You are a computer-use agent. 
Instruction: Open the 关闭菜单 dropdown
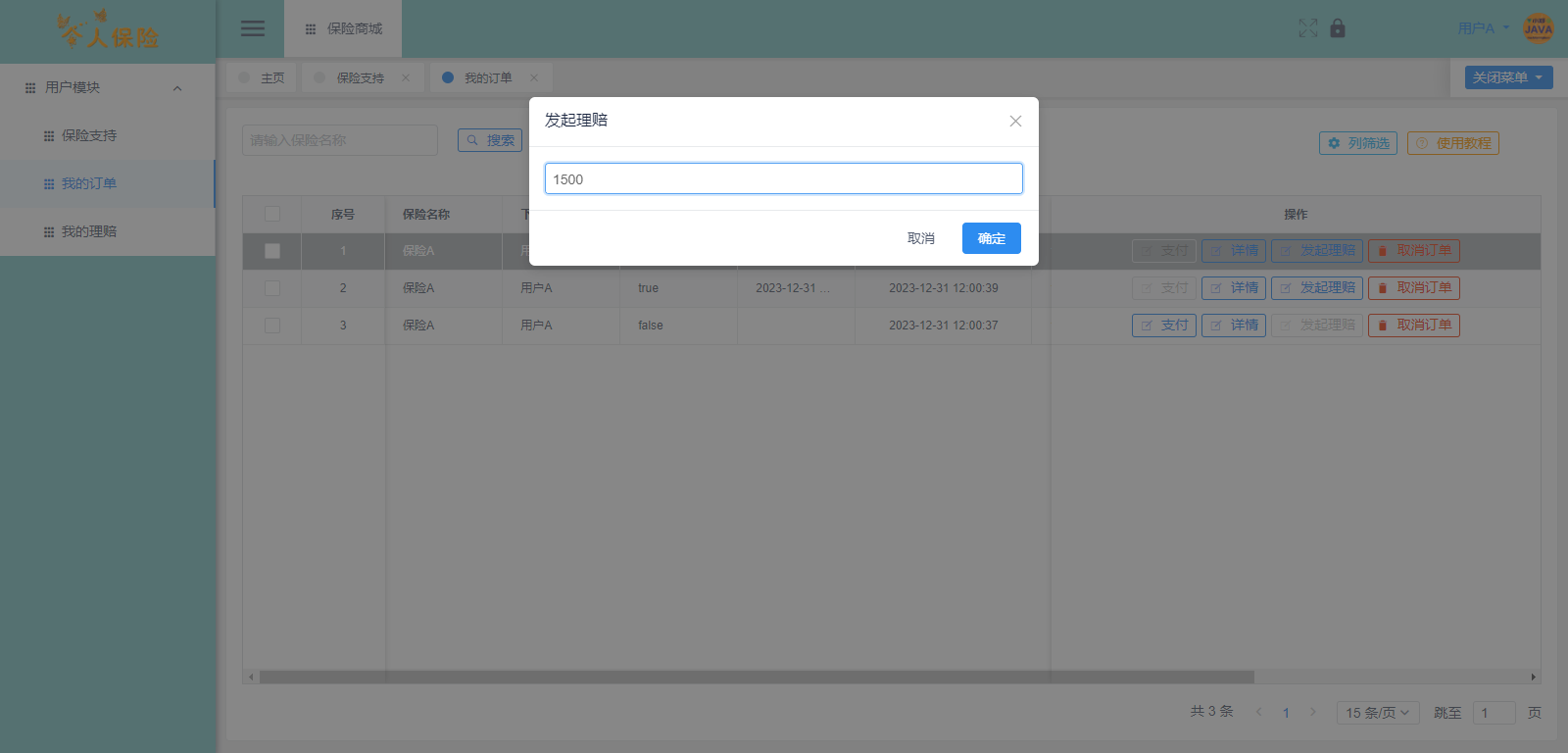tap(1509, 77)
